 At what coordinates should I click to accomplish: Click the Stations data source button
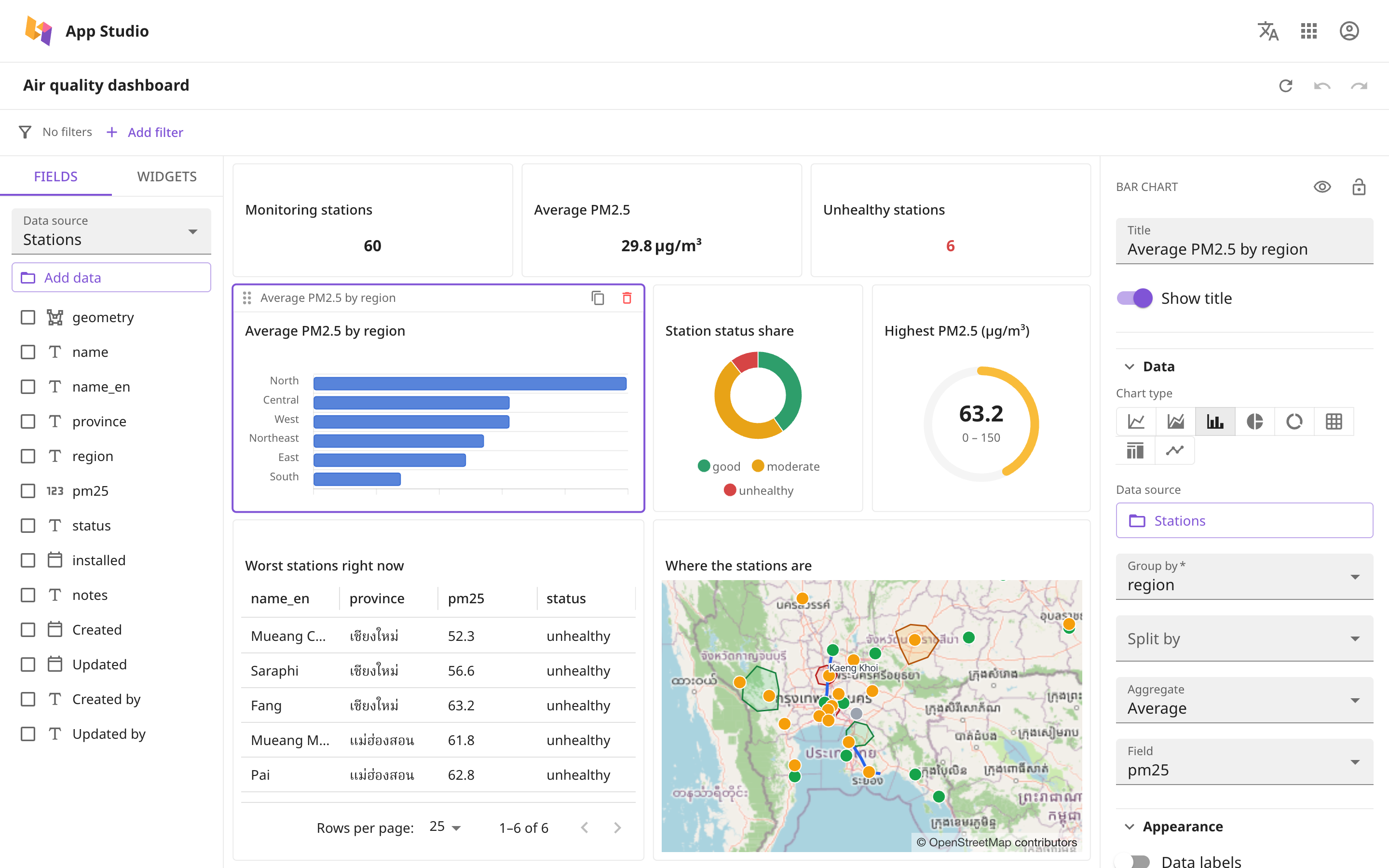1244,521
